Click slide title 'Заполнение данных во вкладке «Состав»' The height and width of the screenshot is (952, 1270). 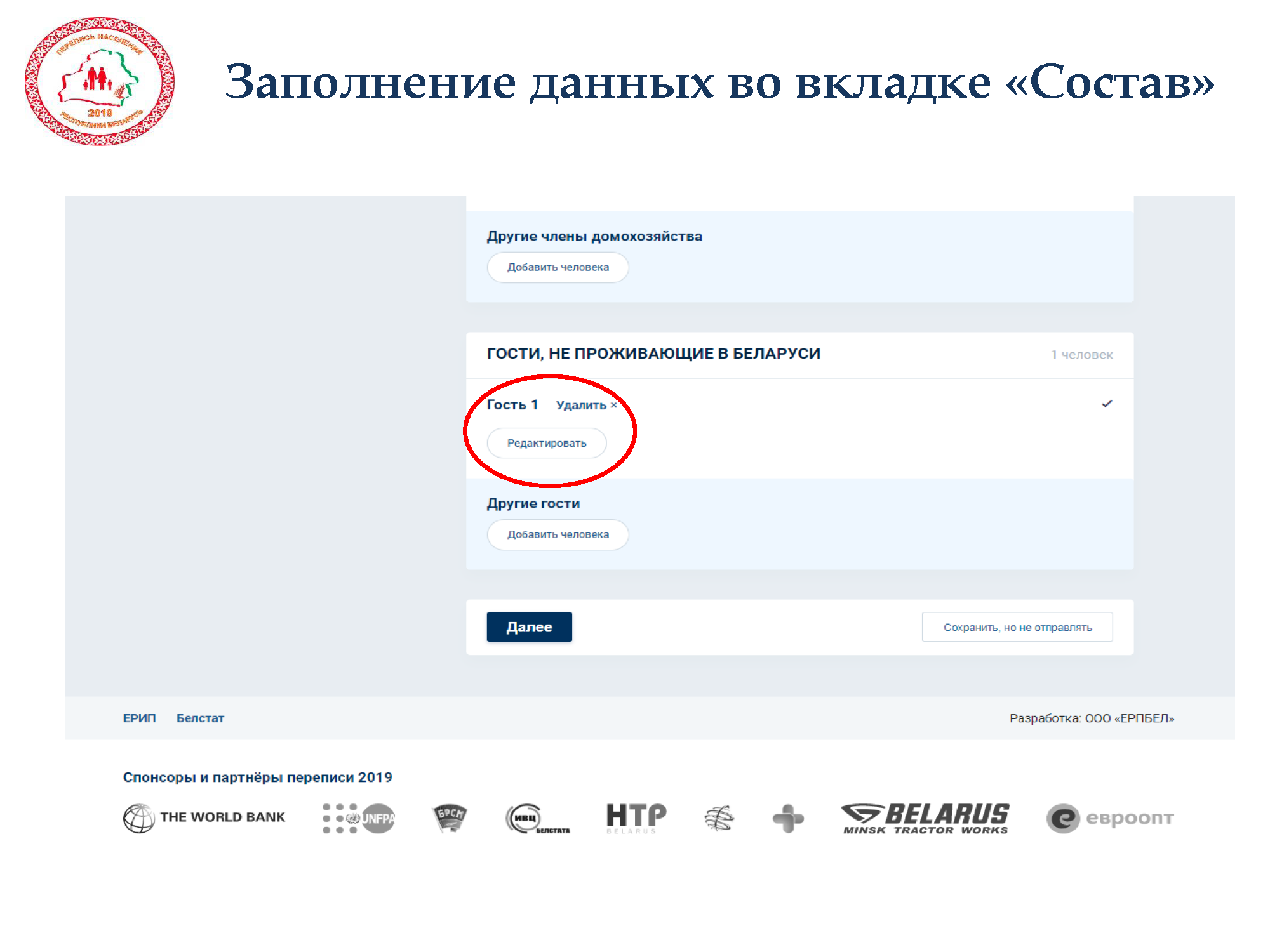719,83
